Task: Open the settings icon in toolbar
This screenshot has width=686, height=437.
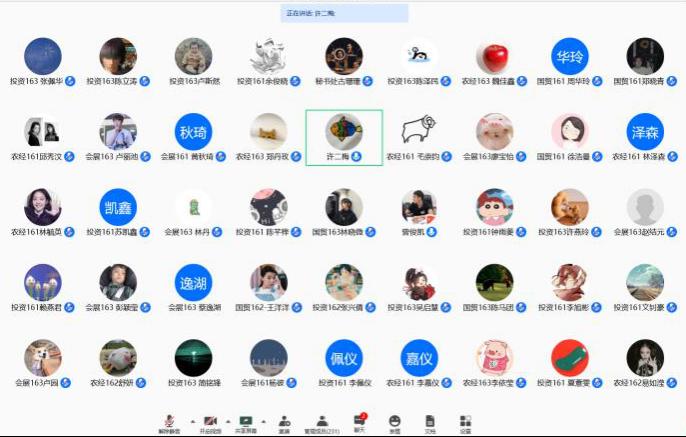Action: pos(465,421)
